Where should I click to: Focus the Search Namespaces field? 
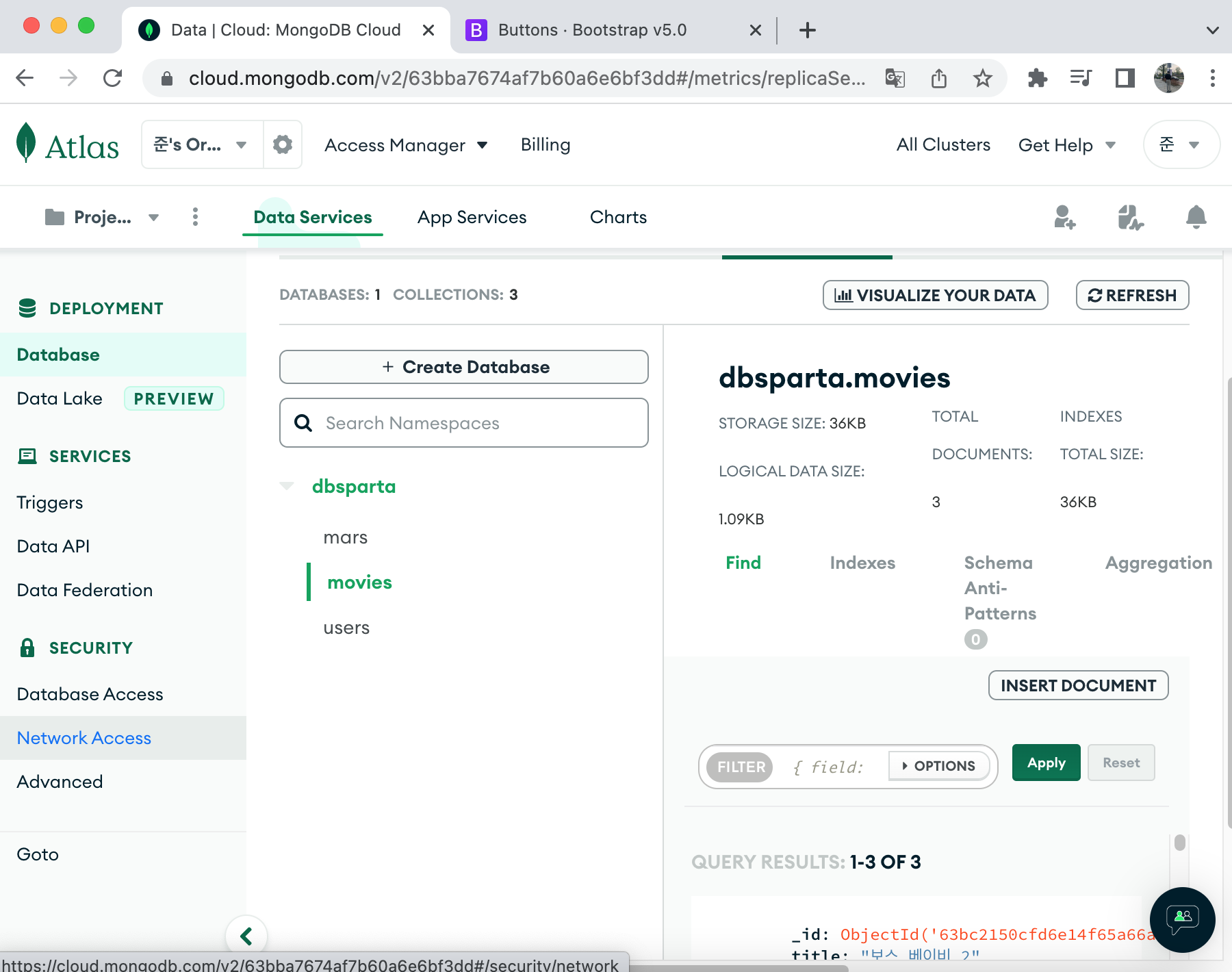click(464, 423)
